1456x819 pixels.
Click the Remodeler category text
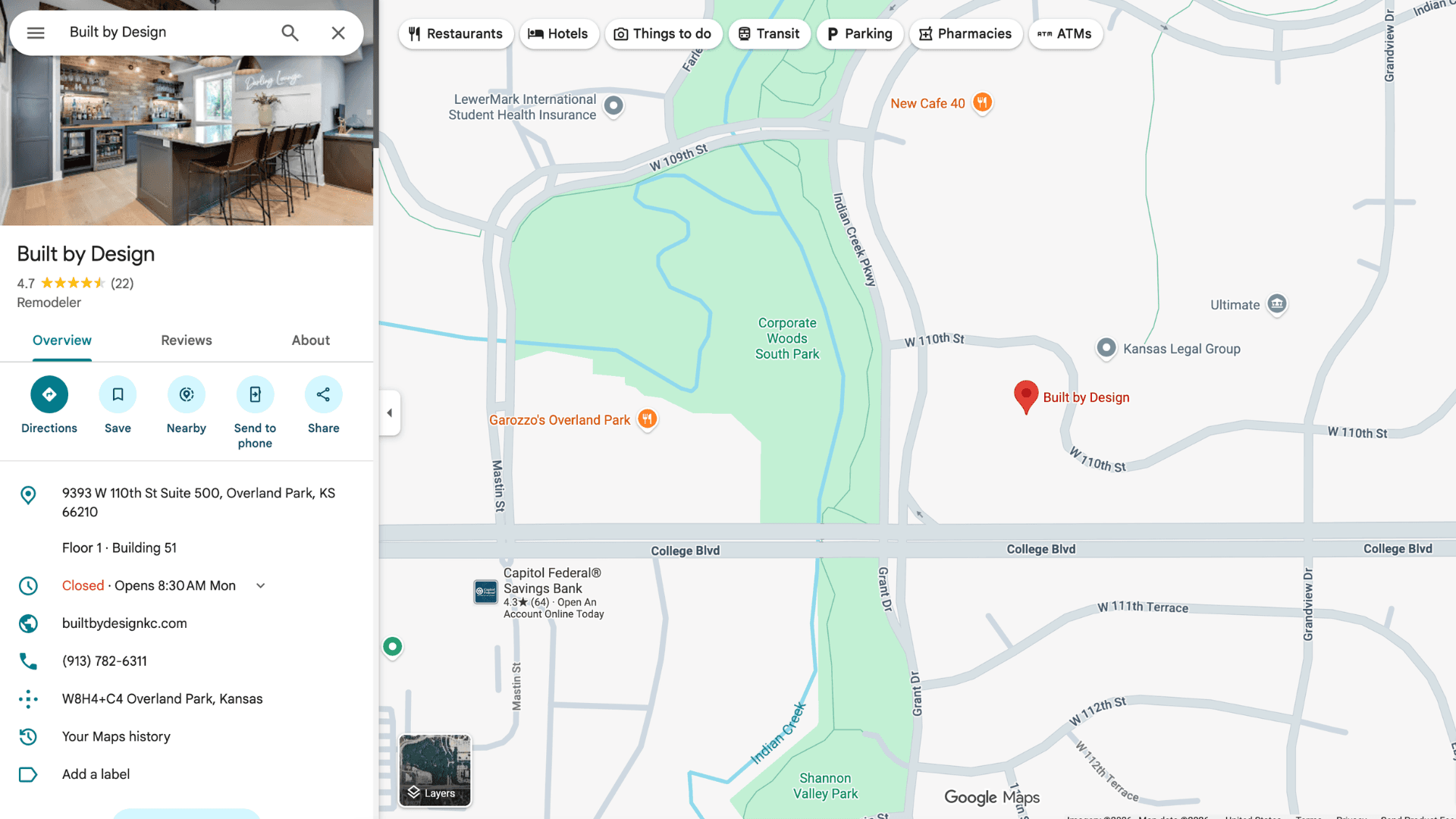point(49,303)
